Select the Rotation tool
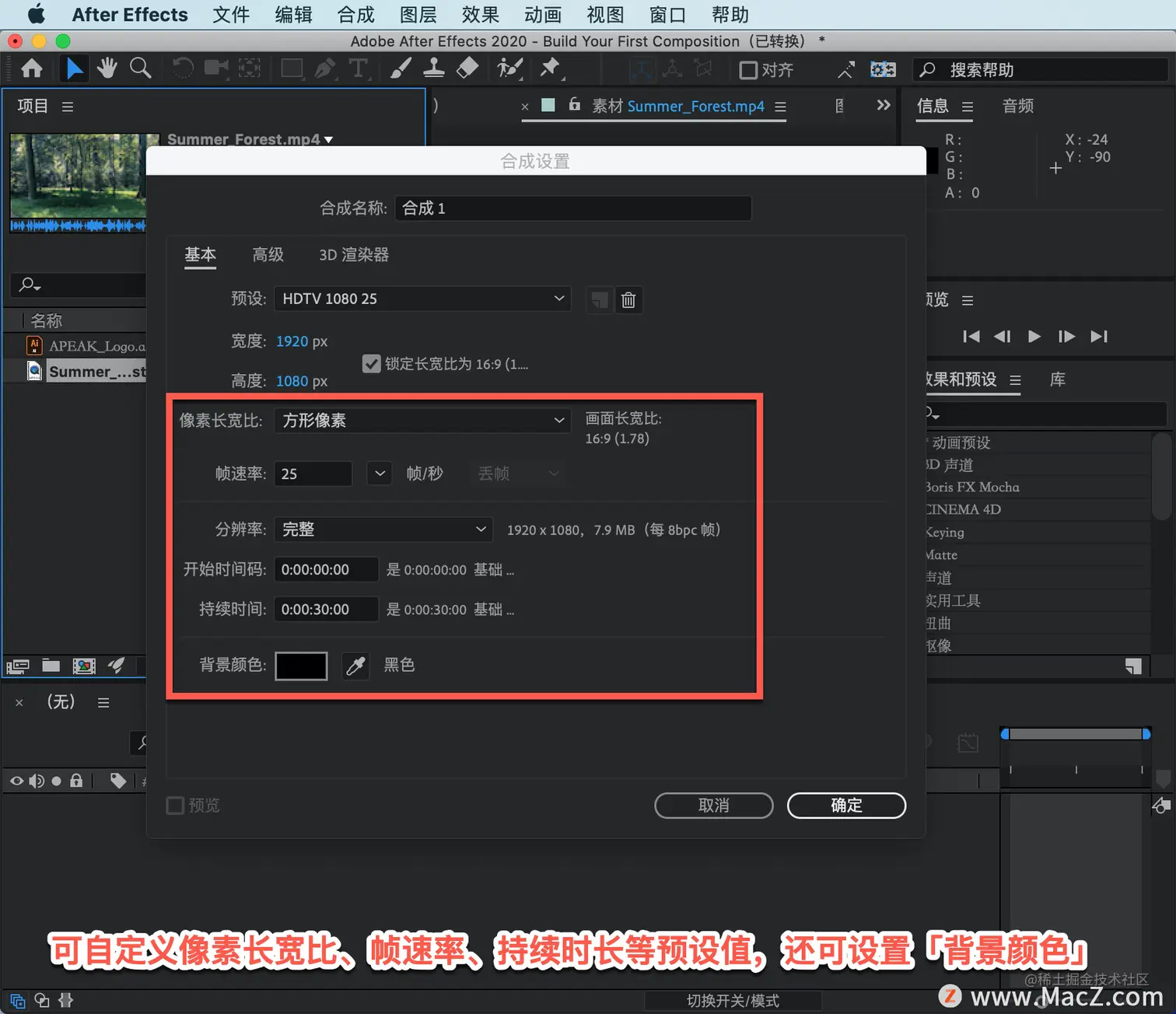Viewport: 1176px width, 1014px height. [183, 69]
